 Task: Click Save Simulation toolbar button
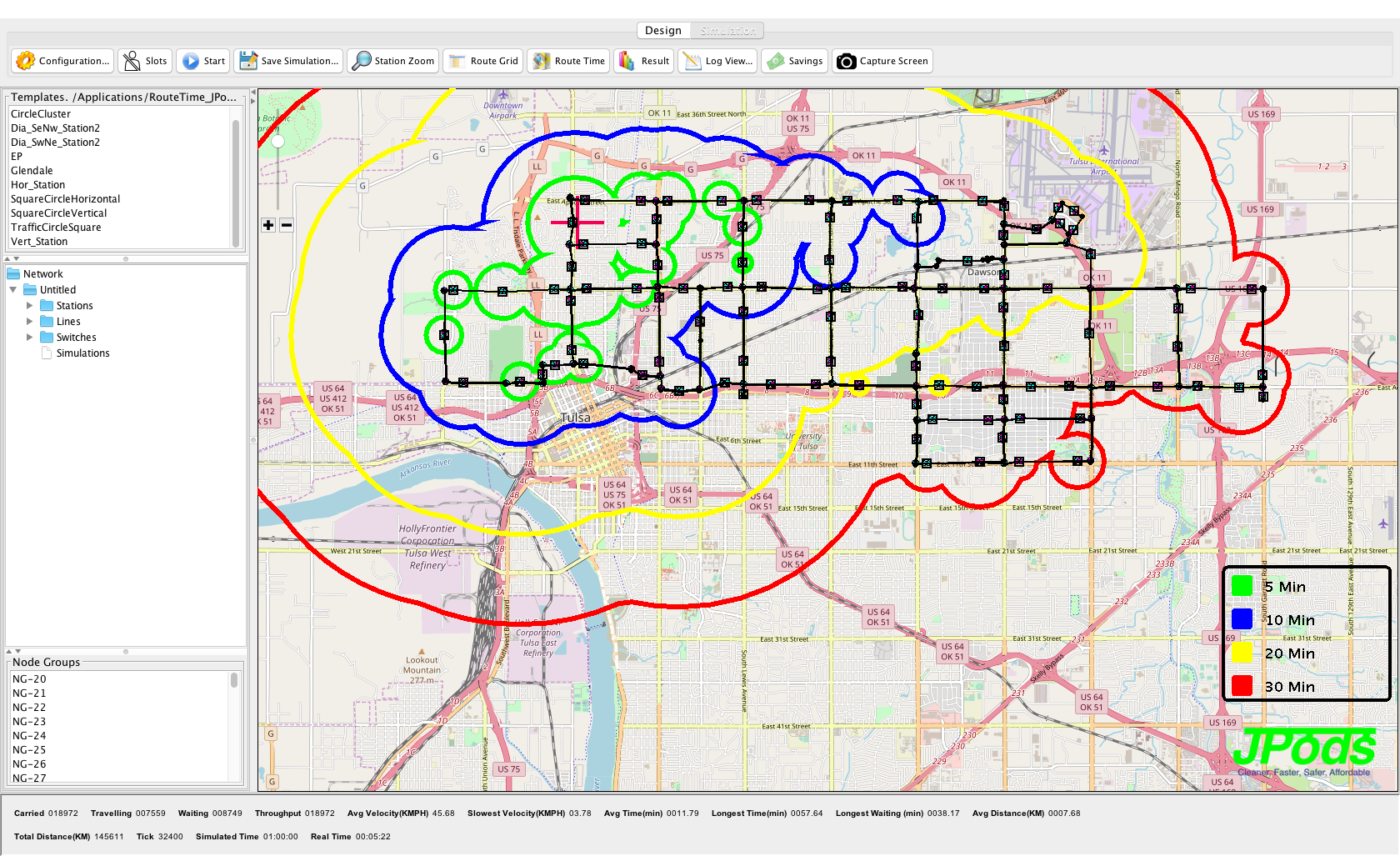(x=288, y=61)
